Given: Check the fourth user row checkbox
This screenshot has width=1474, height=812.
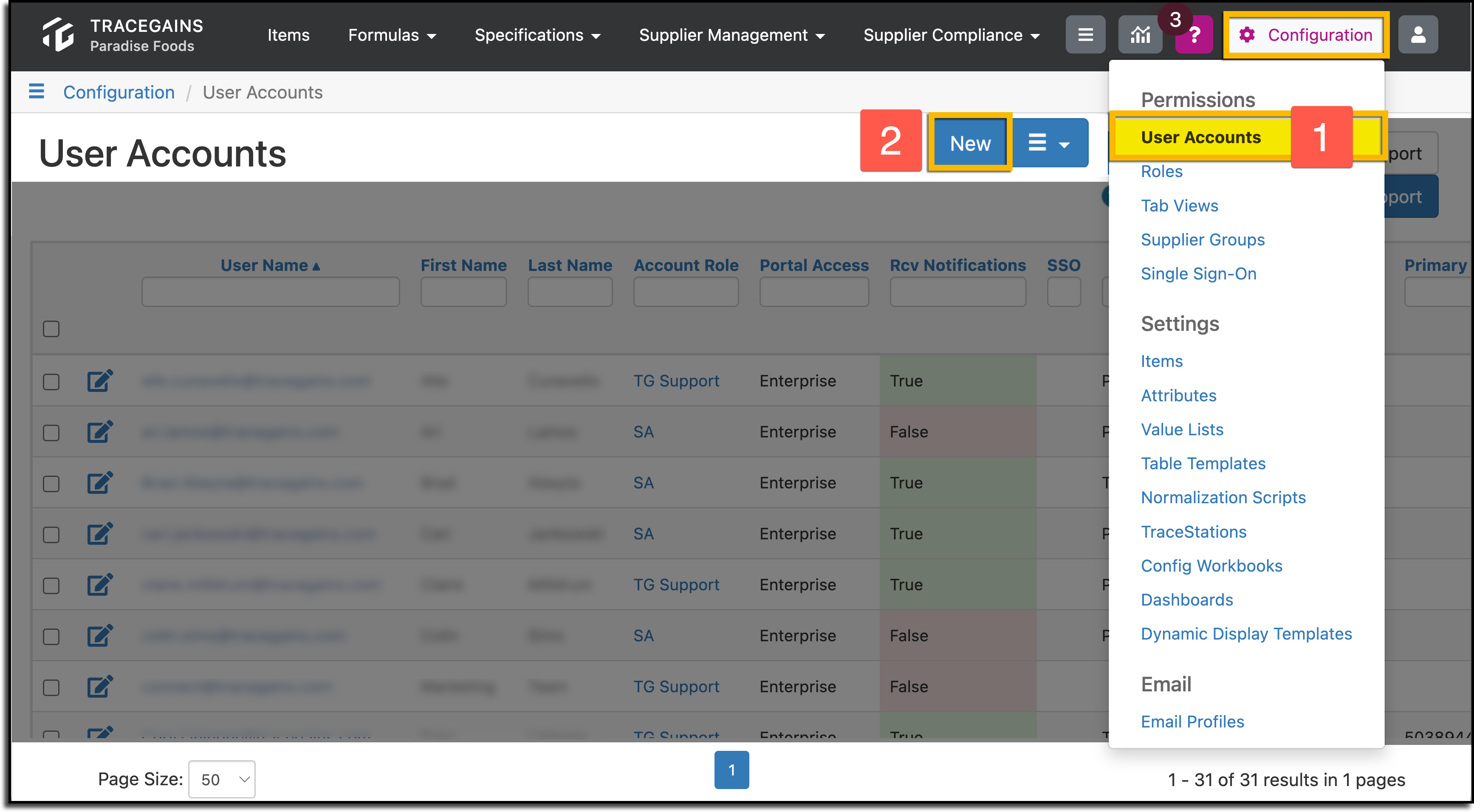Looking at the screenshot, I should click(x=51, y=534).
